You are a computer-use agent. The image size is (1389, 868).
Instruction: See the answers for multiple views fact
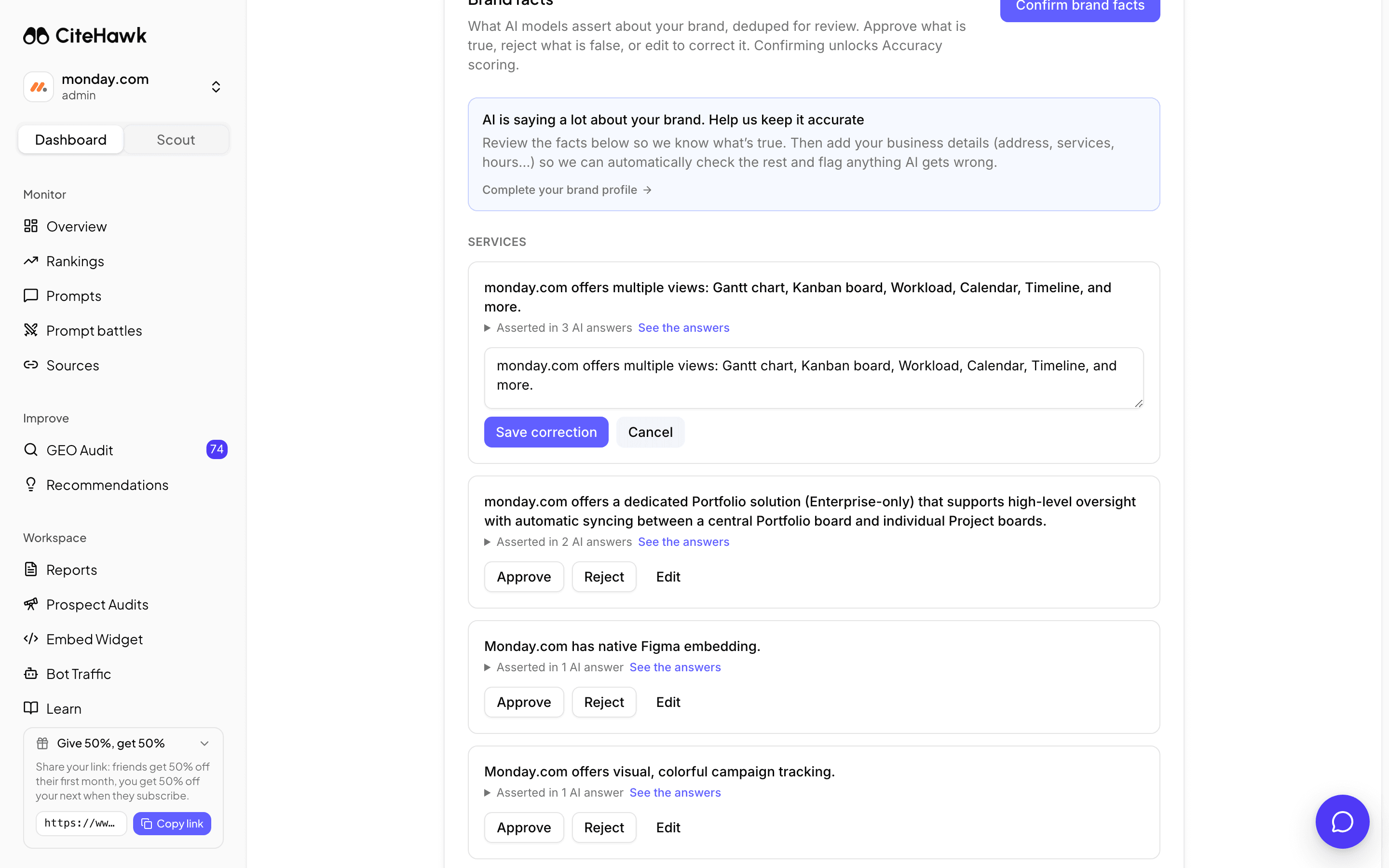(x=683, y=328)
